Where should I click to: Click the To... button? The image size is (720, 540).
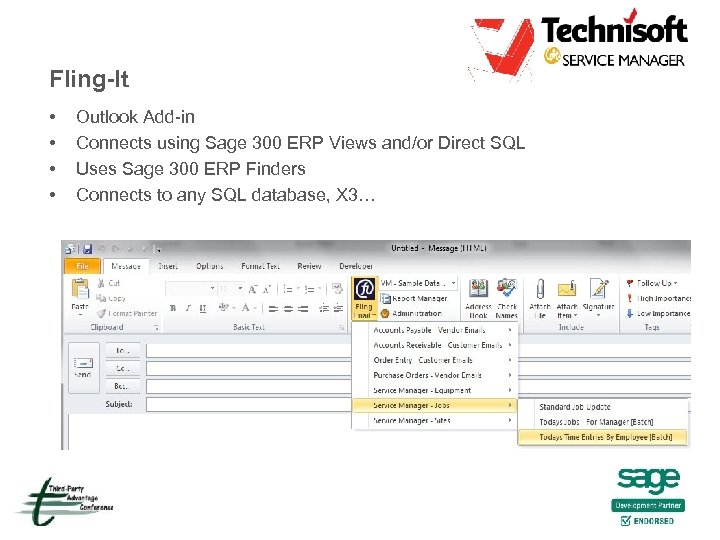pos(123,350)
